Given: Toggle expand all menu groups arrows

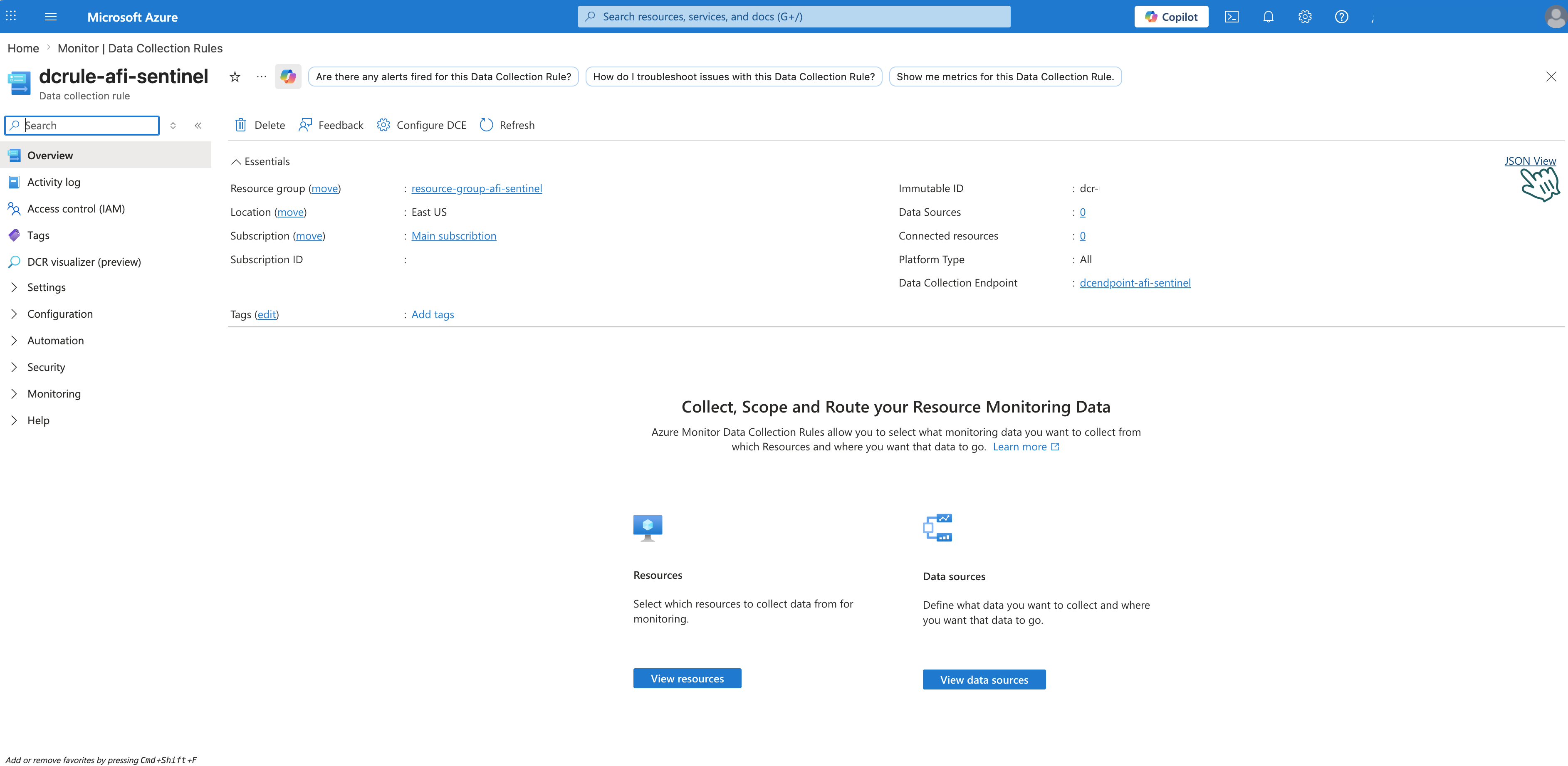Looking at the screenshot, I should (173, 125).
